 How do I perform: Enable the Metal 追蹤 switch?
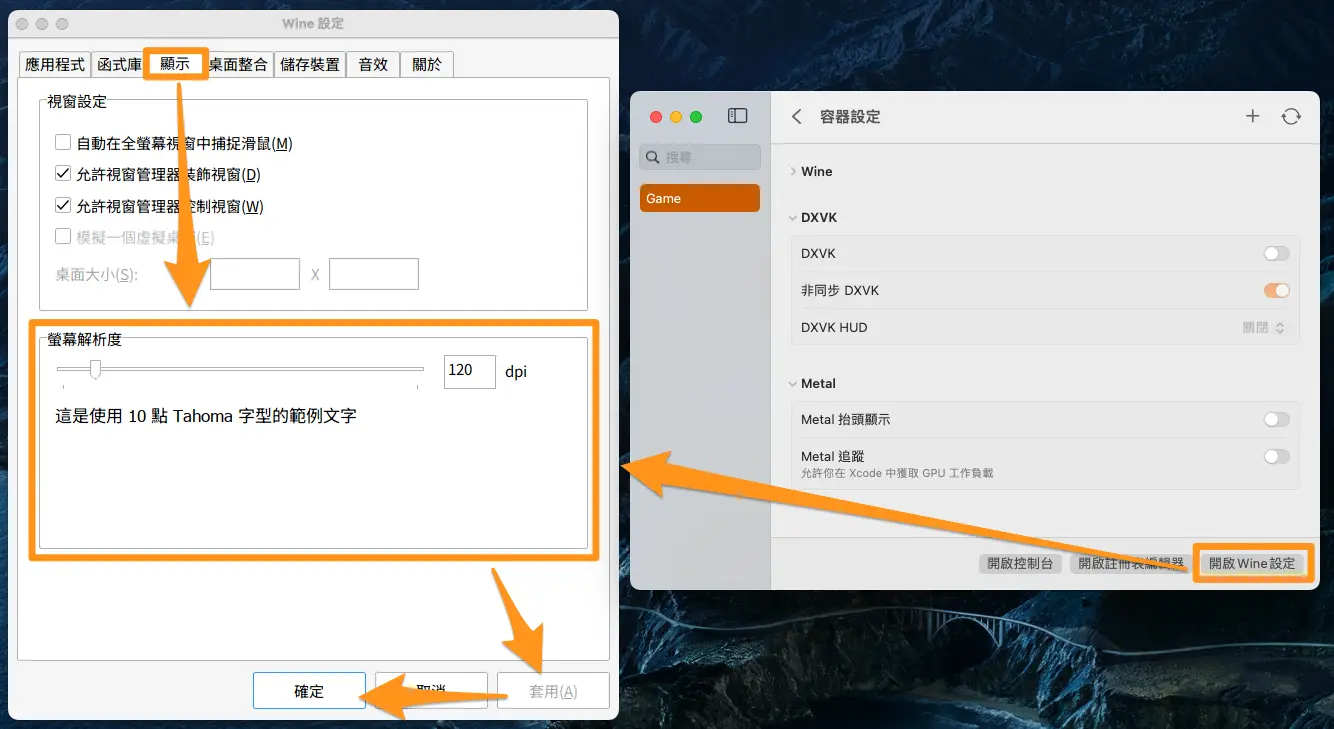1276,457
